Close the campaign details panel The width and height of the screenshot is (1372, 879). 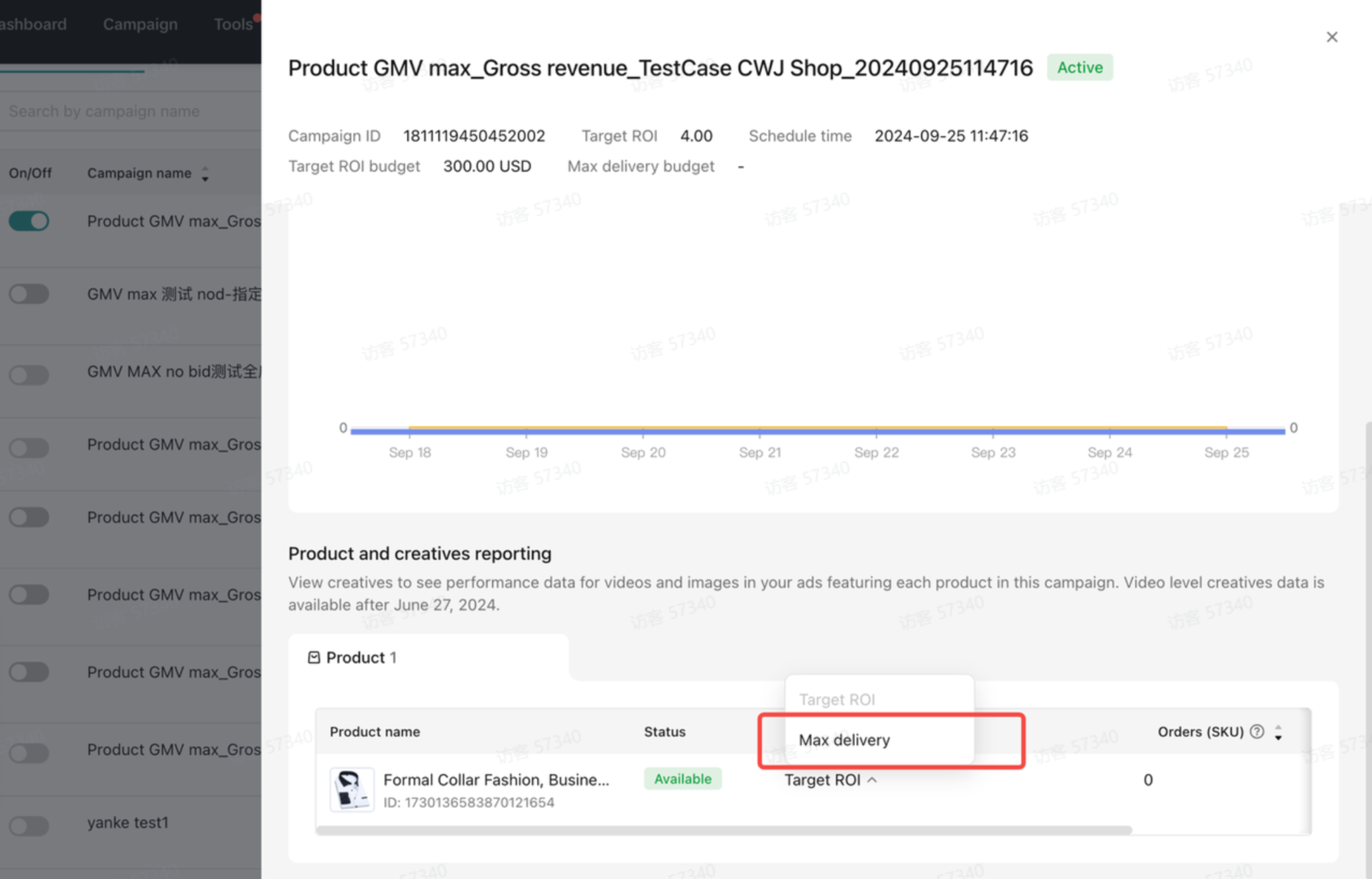pyautogui.click(x=1332, y=37)
